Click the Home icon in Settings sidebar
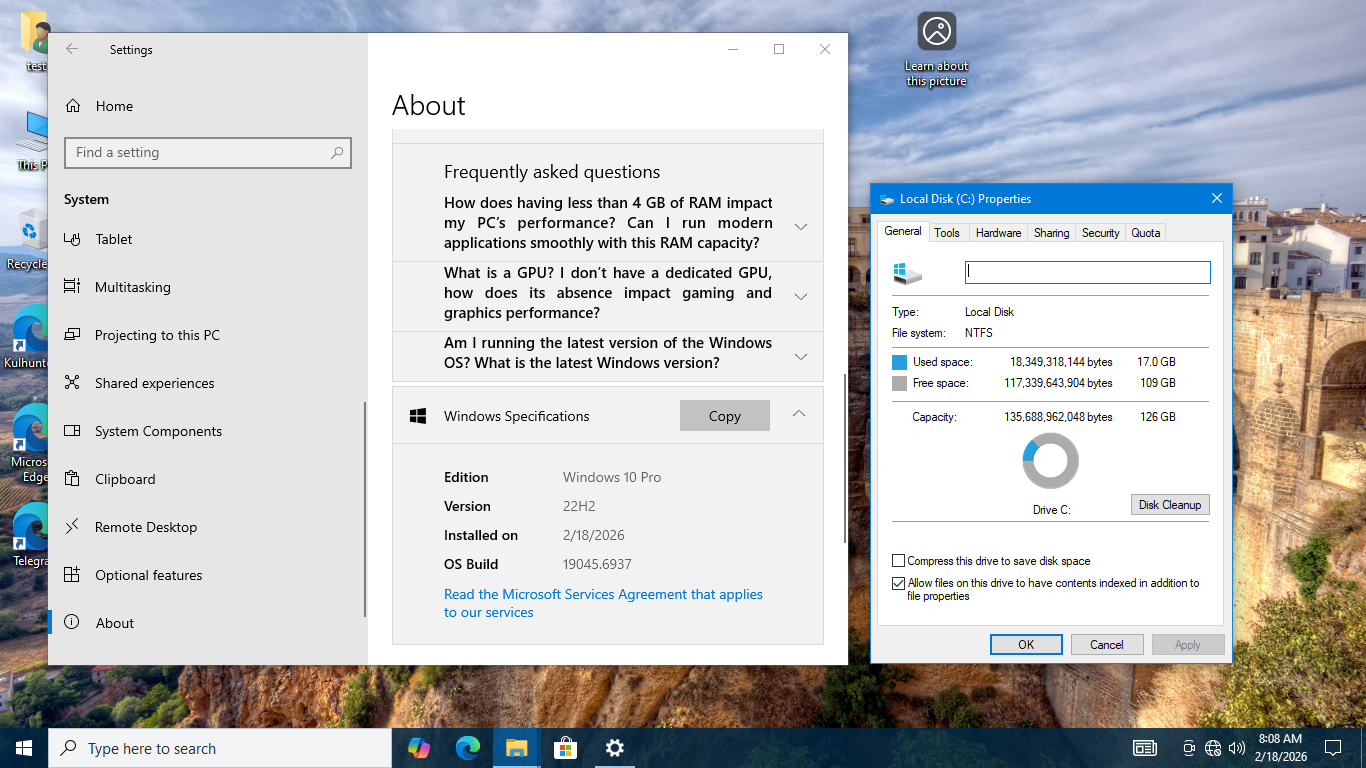 coord(72,106)
